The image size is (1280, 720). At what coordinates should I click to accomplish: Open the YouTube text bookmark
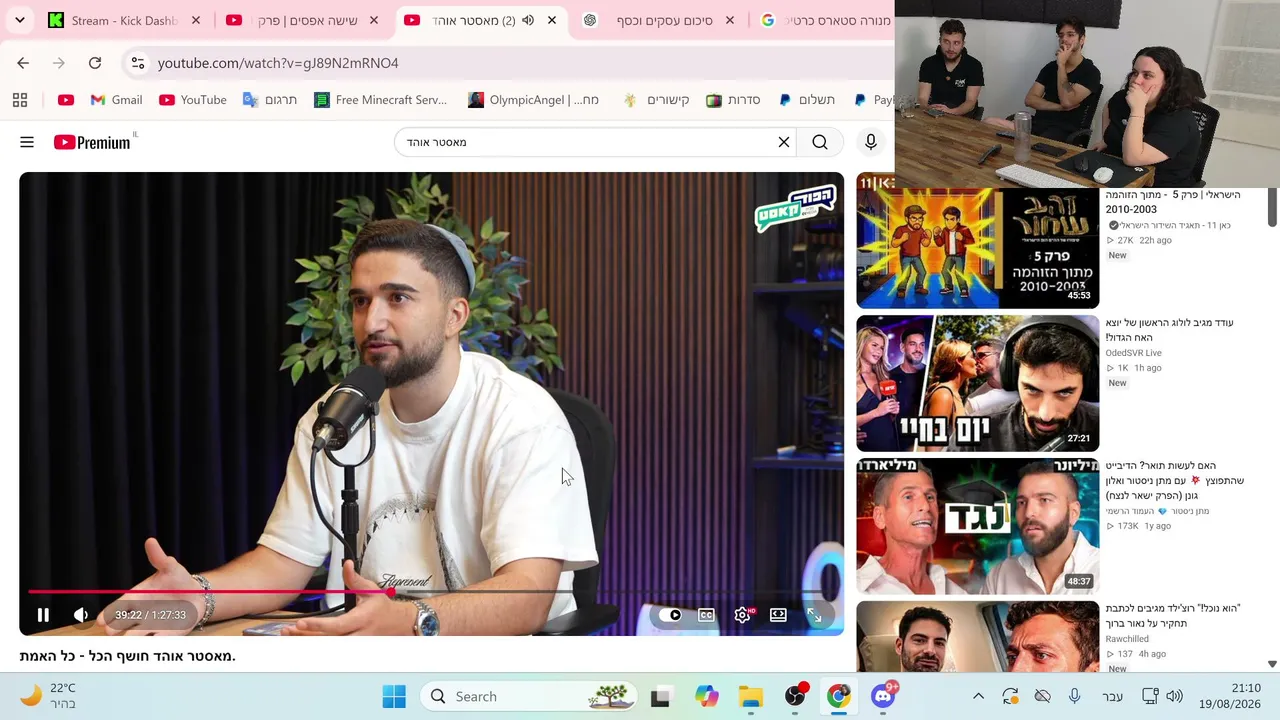(193, 100)
